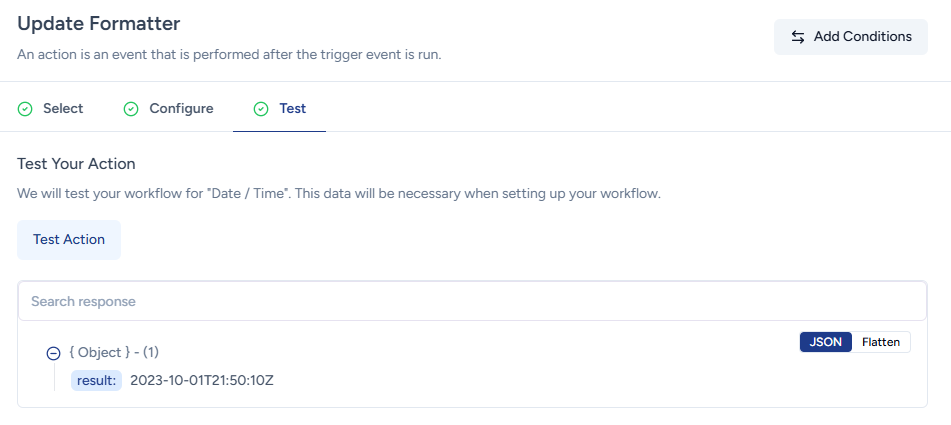Click the action description text below the title

[x=229, y=54]
